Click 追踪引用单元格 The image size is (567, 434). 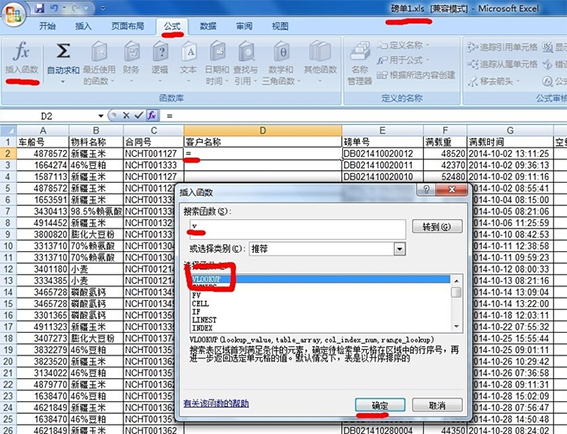[x=502, y=47]
